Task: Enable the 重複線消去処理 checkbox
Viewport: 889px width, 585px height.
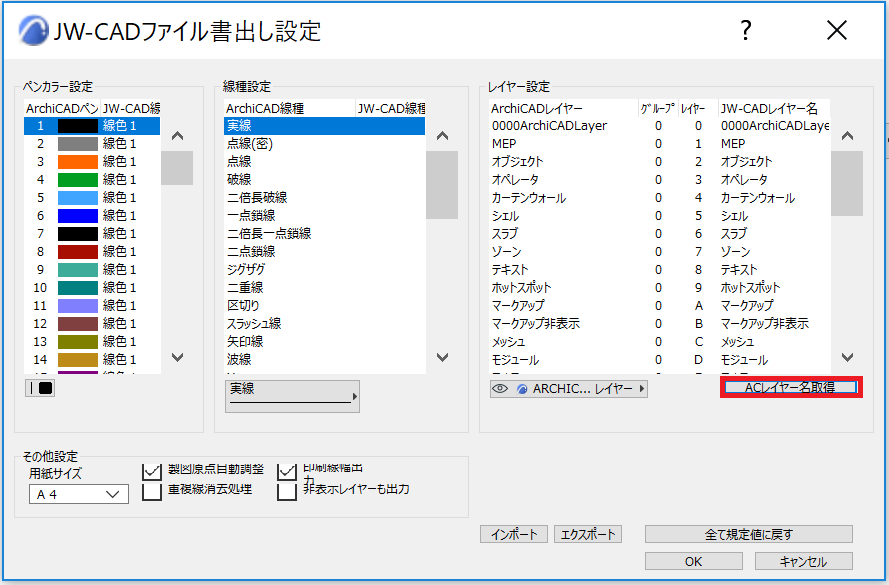Action: point(152,491)
